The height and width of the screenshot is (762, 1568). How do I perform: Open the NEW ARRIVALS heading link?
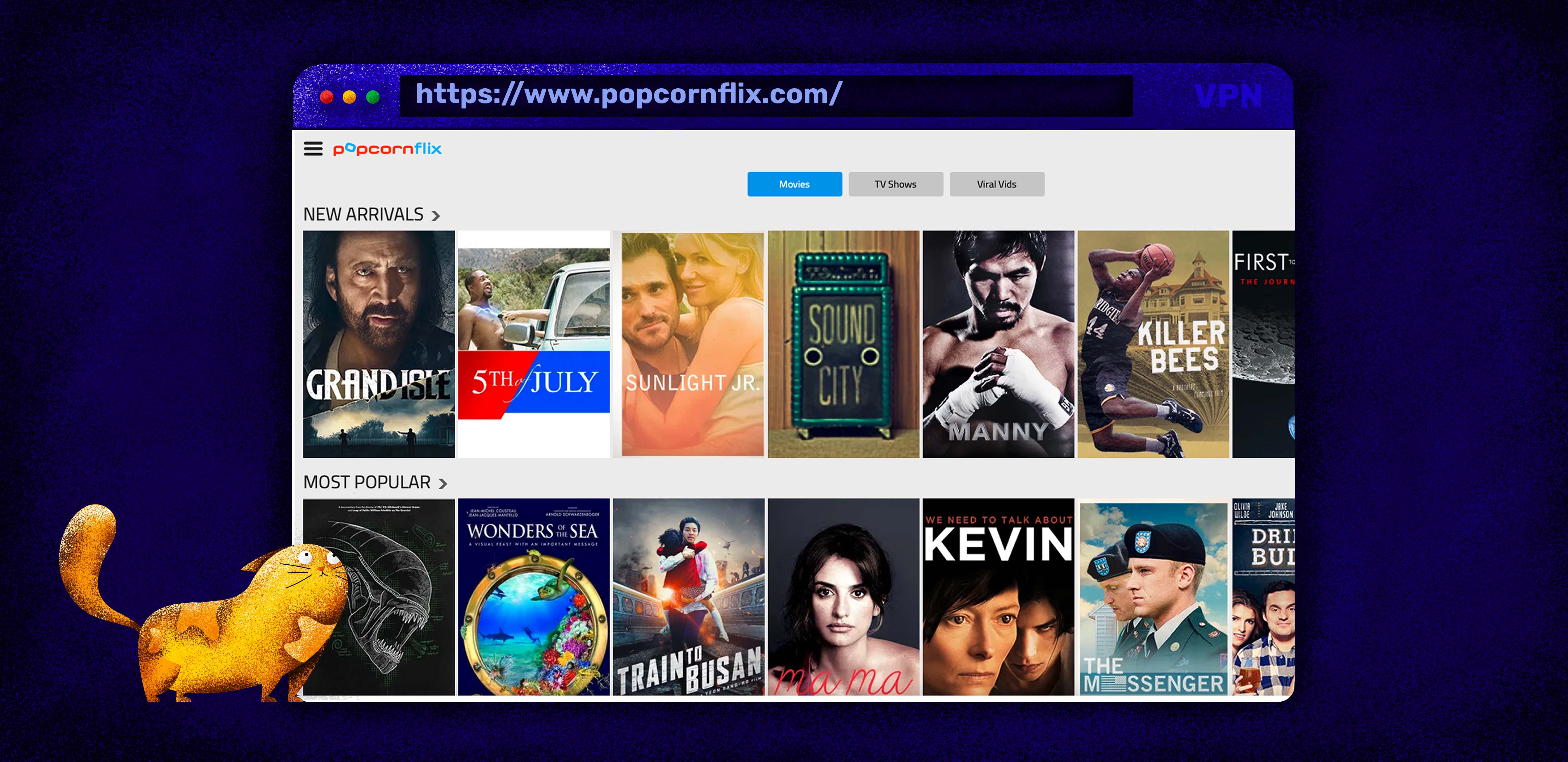point(363,214)
